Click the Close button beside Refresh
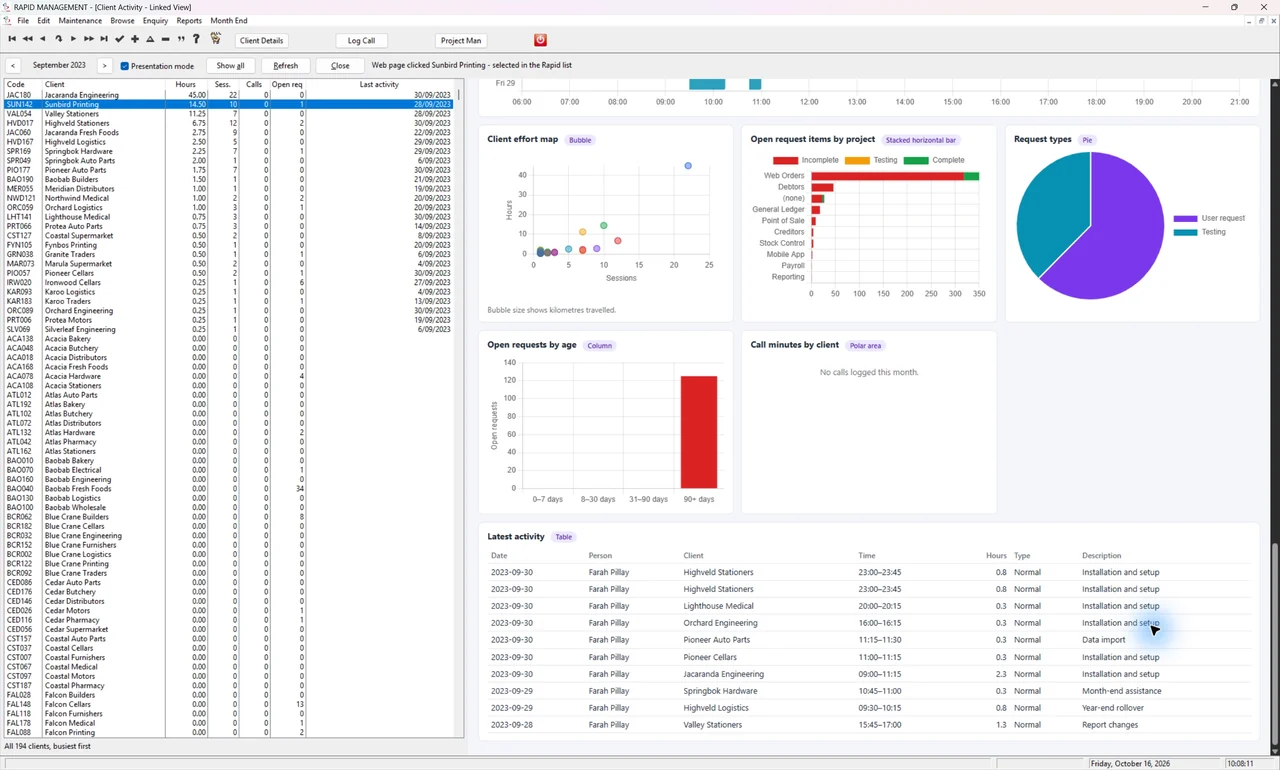 (340, 65)
